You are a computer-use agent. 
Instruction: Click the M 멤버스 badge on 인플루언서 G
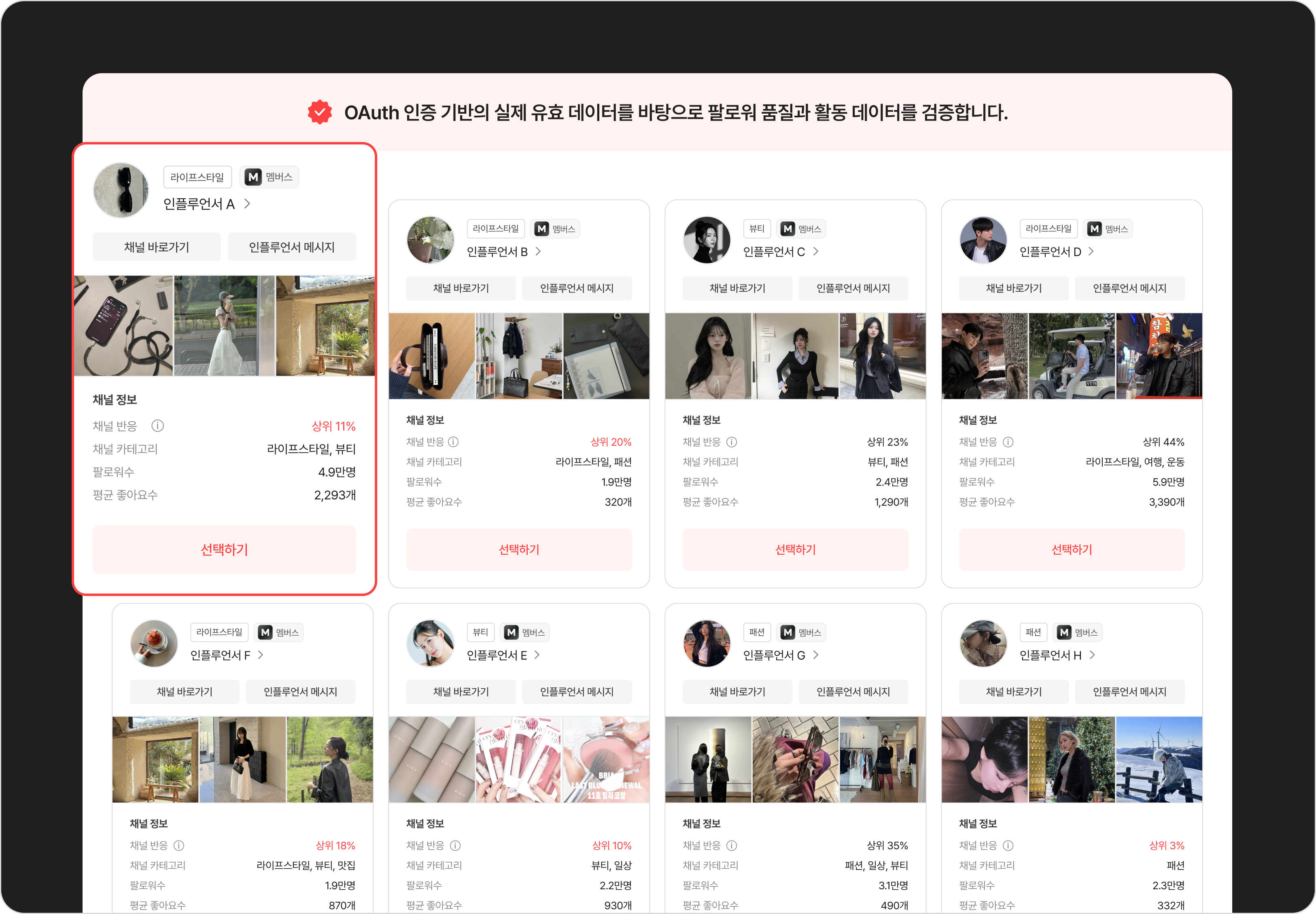click(x=802, y=632)
